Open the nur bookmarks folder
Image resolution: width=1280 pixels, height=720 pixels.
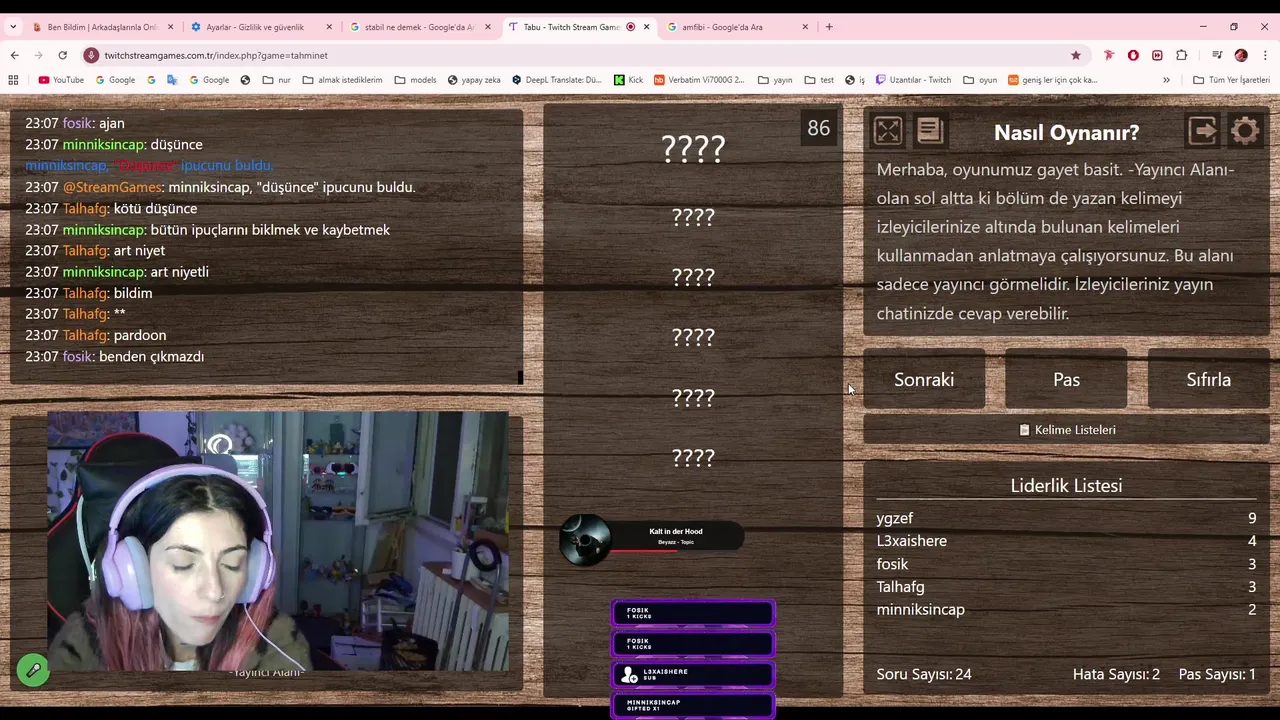click(276, 80)
